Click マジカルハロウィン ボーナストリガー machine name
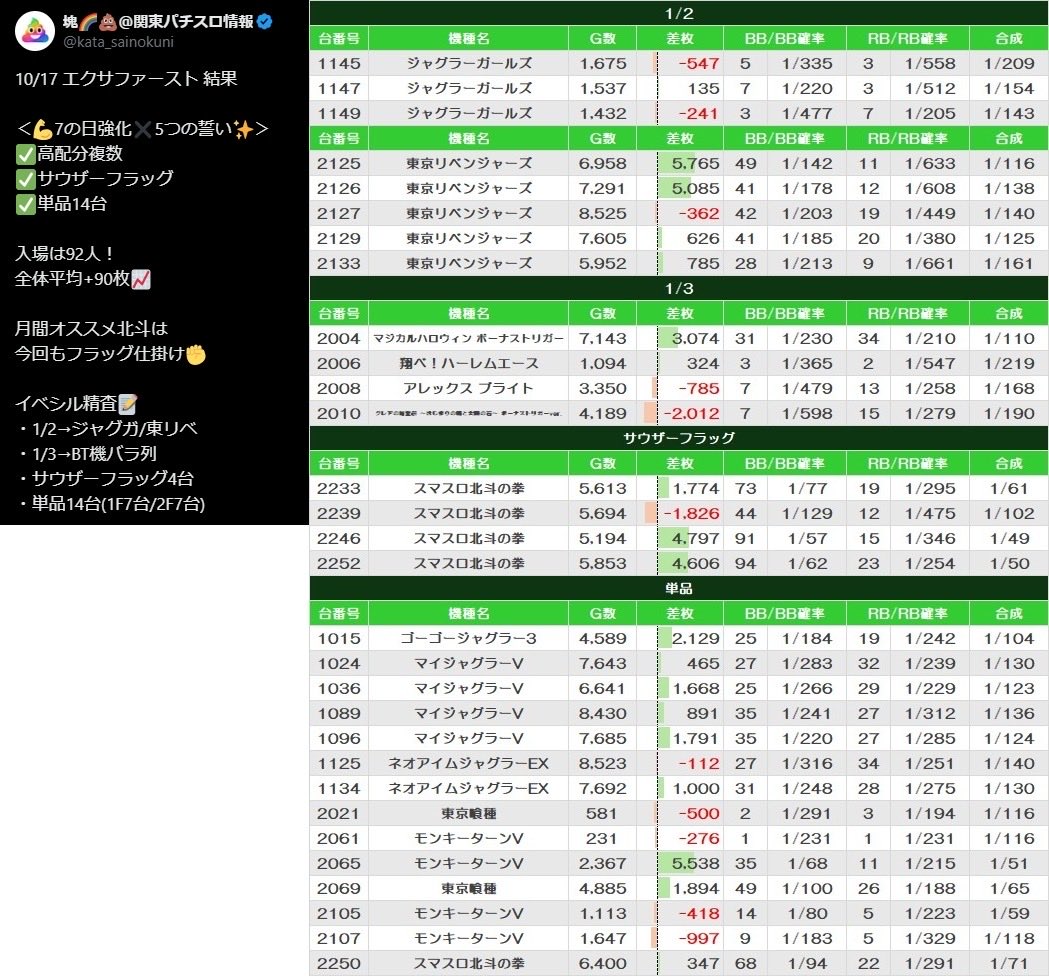This screenshot has height=976, width=1049. (x=468, y=338)
